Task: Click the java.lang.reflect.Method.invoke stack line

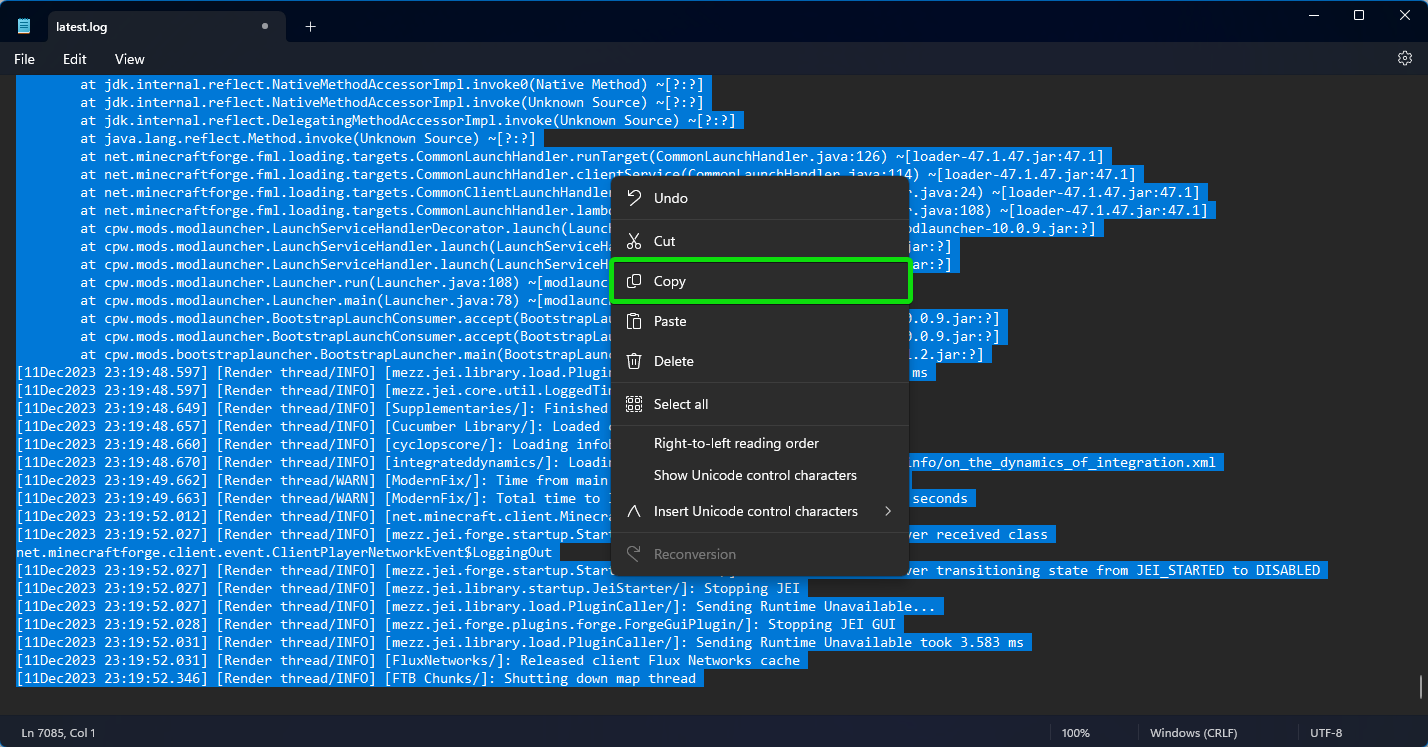Action: click(x=308, y=138)
